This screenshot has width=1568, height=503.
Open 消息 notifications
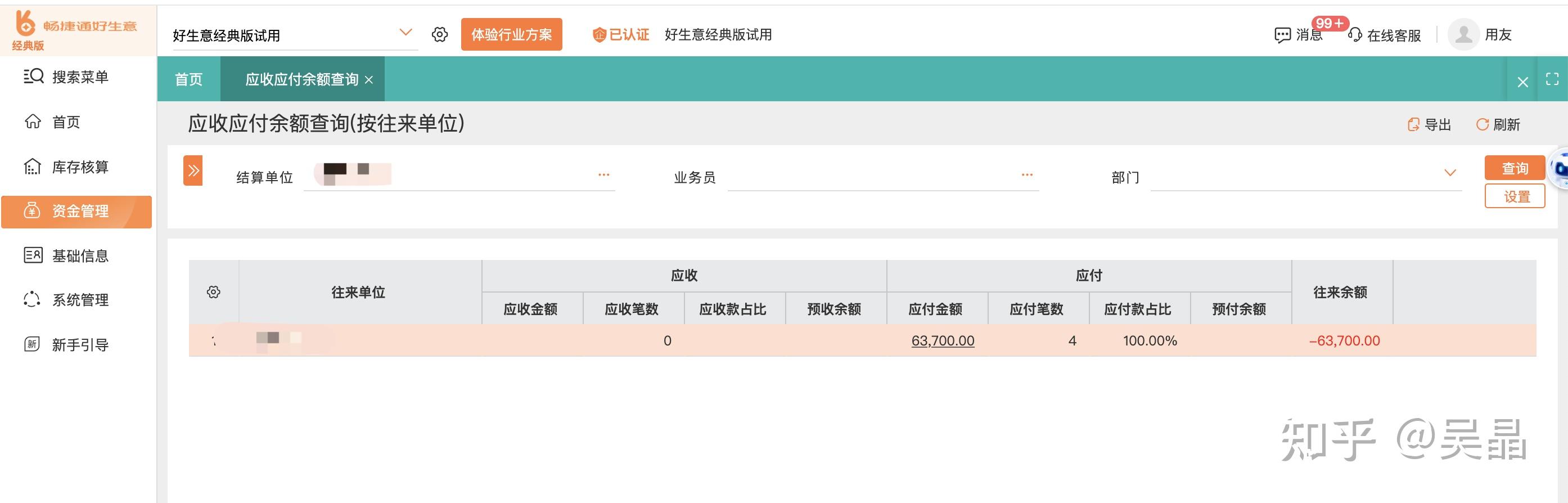tap(1299, 35)
